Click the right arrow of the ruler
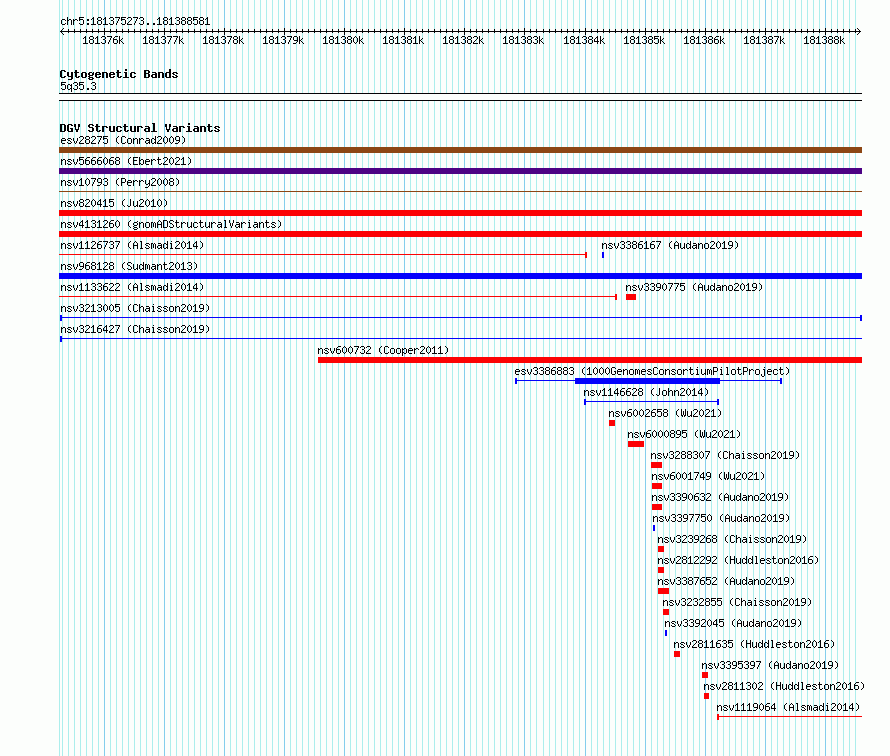 click(859, 32)
